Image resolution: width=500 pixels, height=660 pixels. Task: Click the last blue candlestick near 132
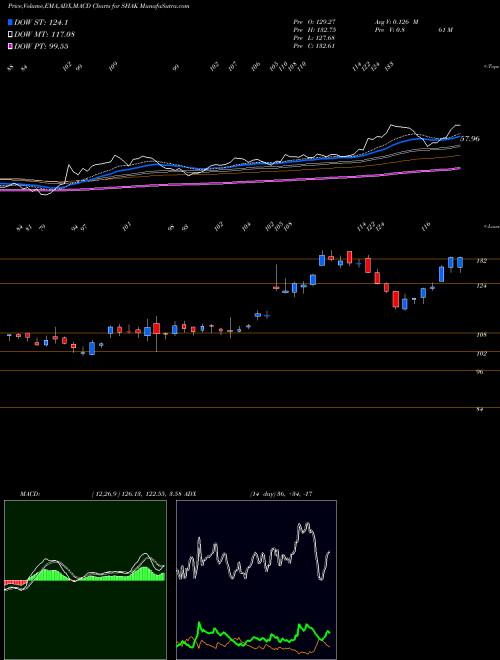pos(460,263)
